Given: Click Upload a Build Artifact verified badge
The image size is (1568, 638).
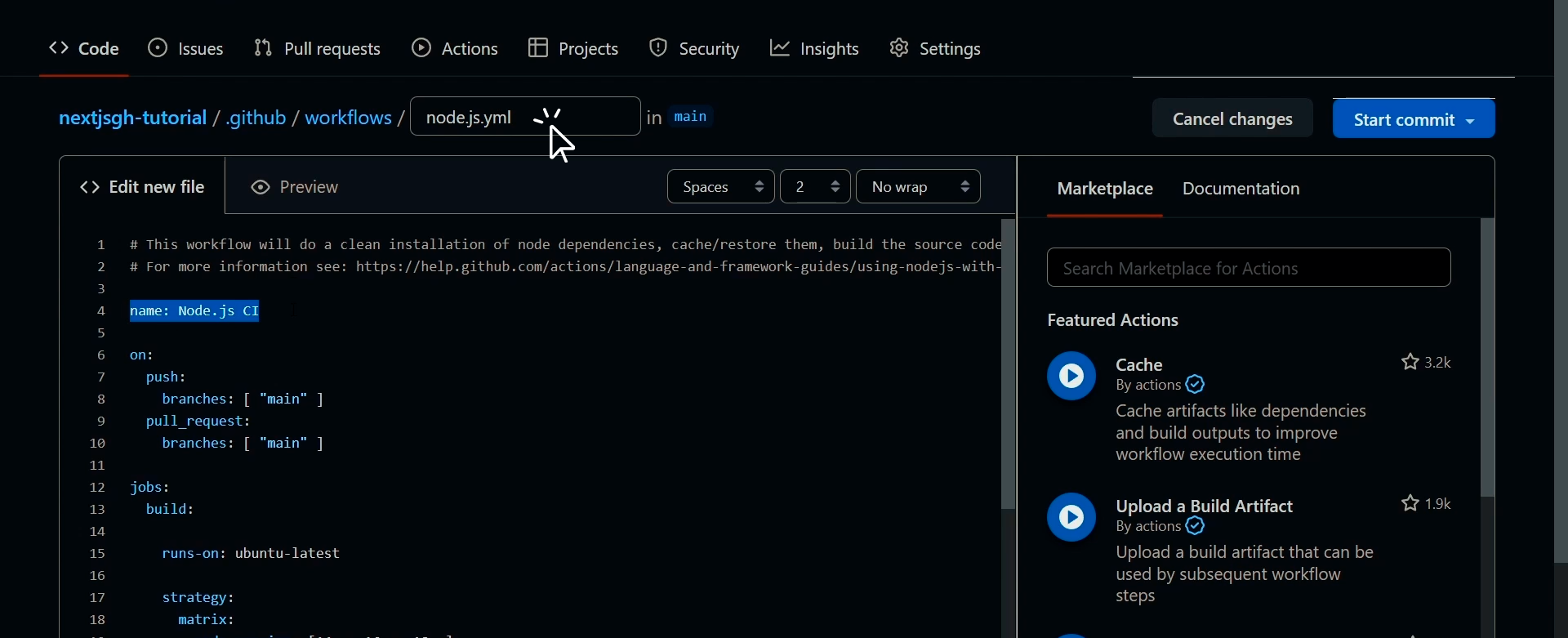Looking at the screenshot, I should [1196, 526].
